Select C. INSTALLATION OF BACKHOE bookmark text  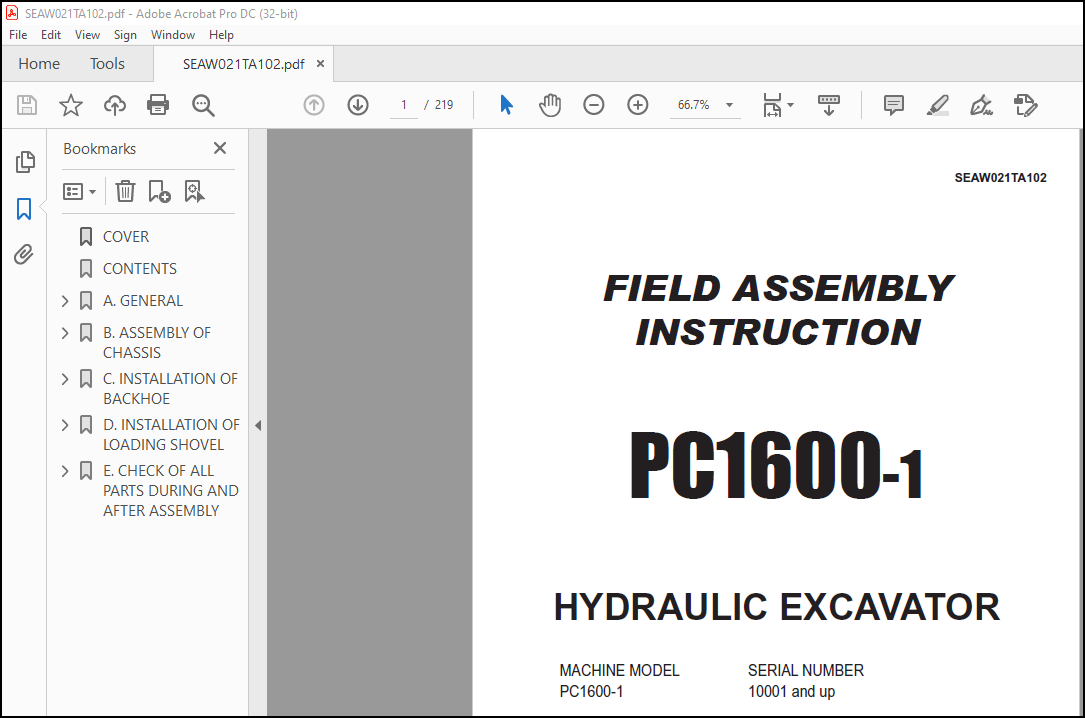(170, 389)
